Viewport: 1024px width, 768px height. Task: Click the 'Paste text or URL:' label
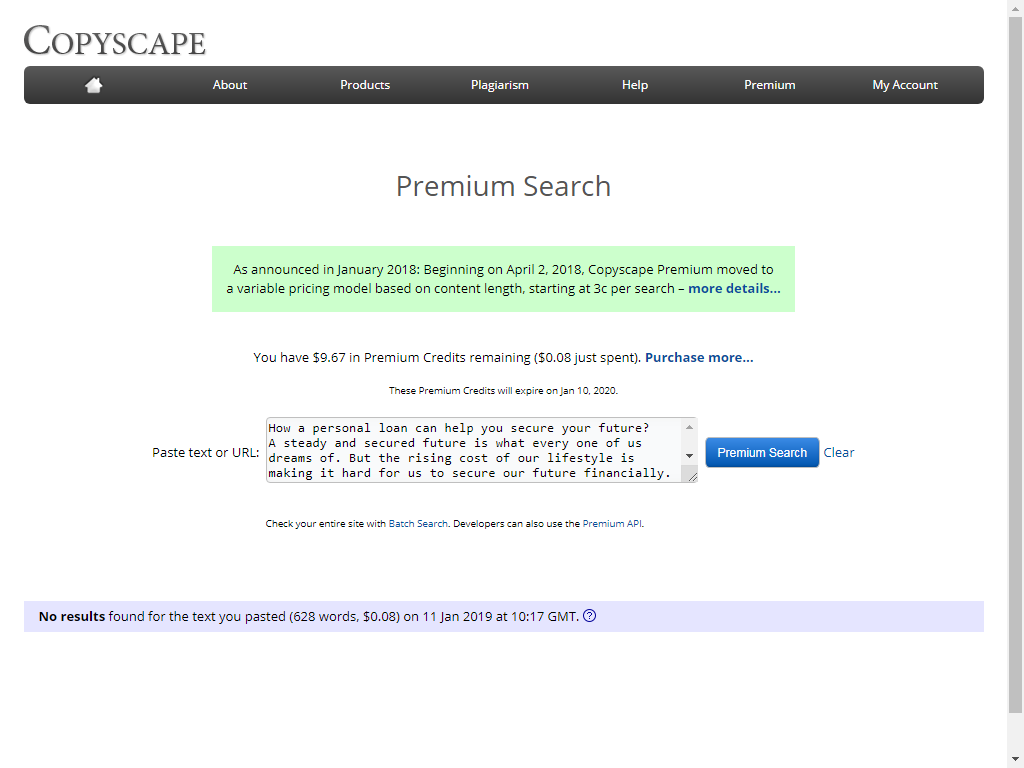[206, 453]
